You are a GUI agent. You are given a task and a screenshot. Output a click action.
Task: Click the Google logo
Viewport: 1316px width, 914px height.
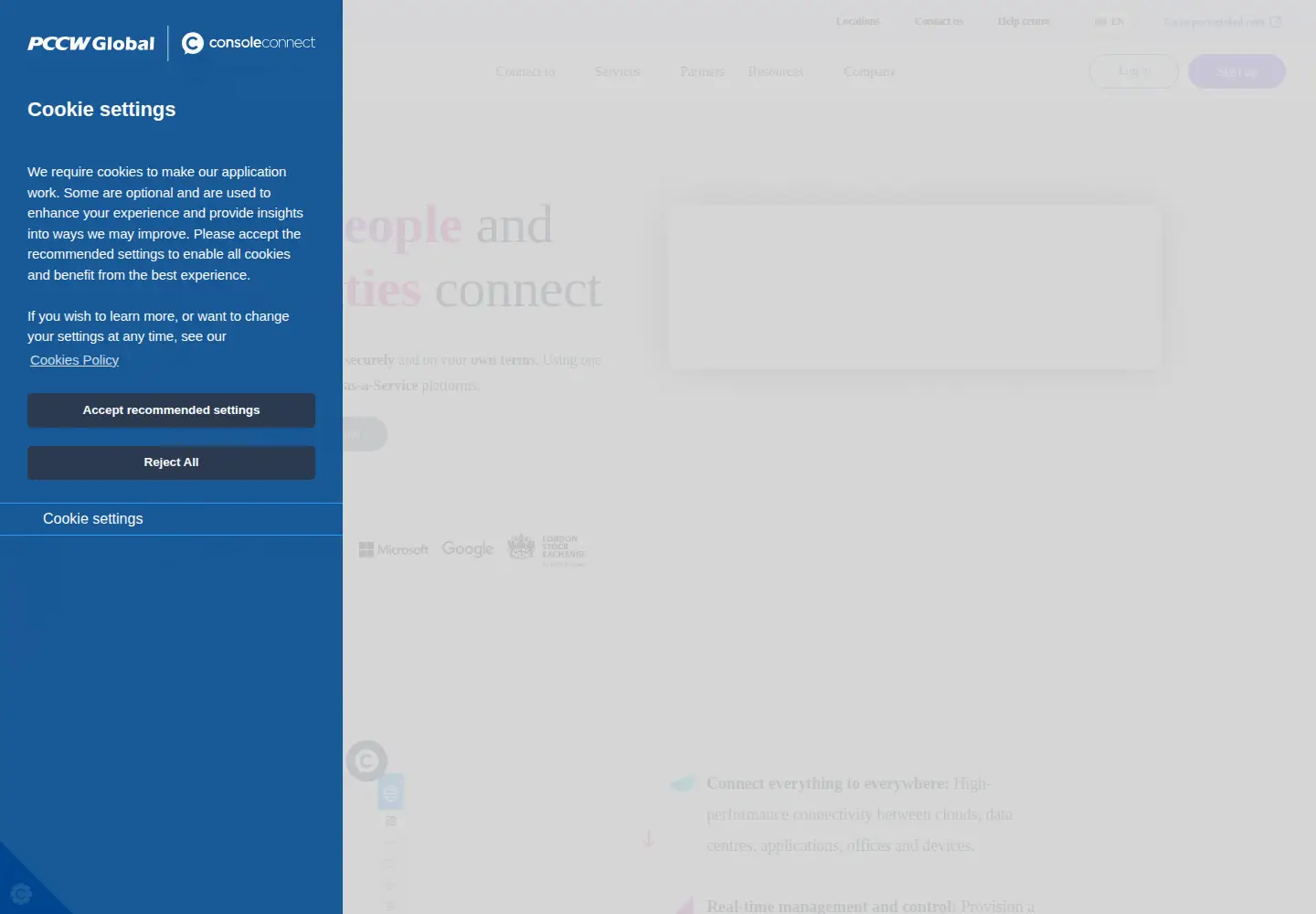[468, 548]
